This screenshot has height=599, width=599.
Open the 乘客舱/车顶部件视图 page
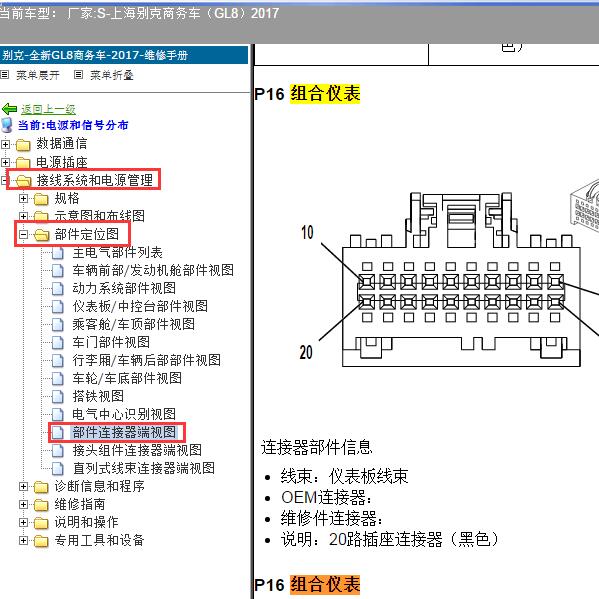tap(134, 324)
